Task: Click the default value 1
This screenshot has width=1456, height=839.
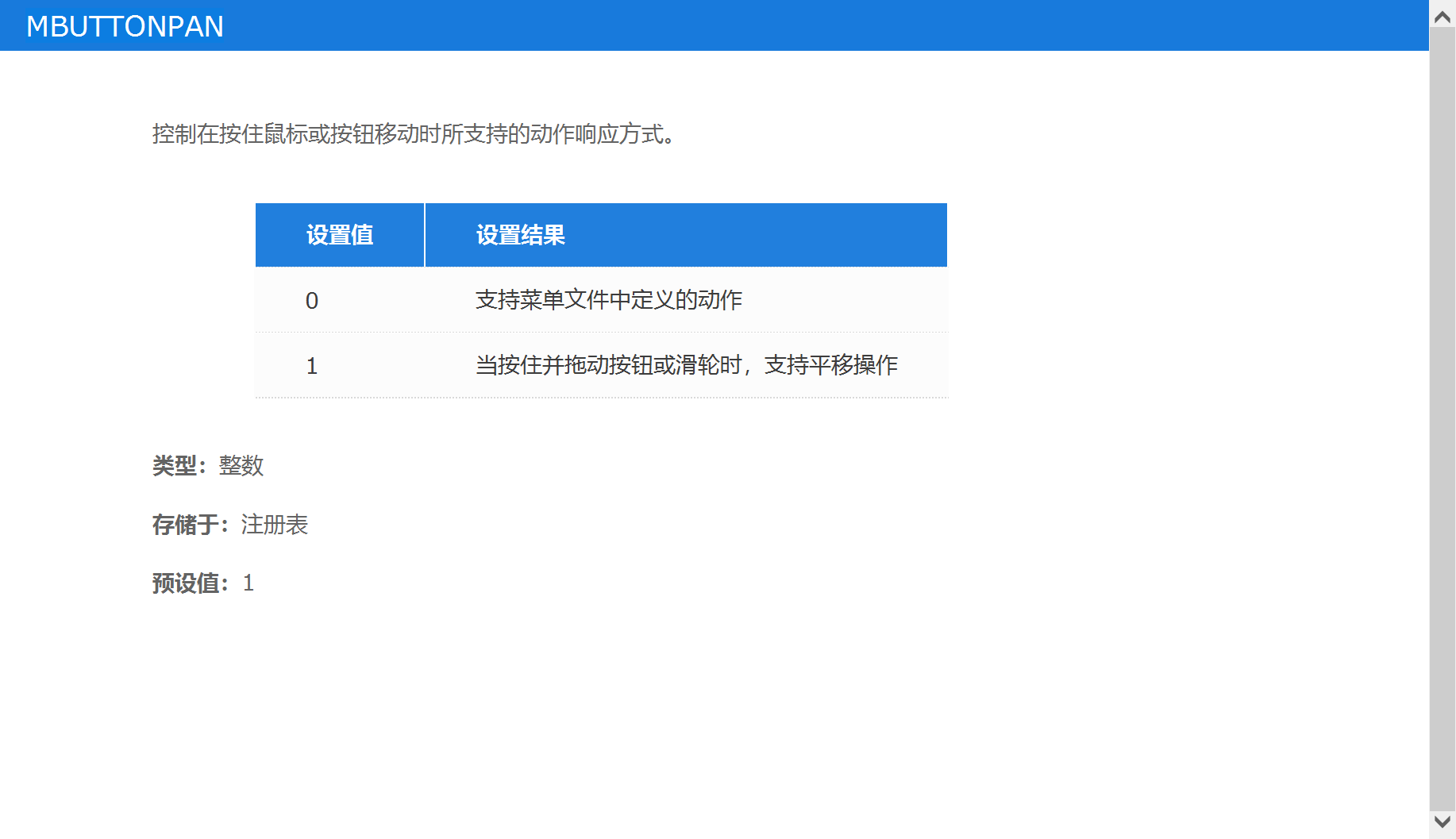Action: [248, 583]
